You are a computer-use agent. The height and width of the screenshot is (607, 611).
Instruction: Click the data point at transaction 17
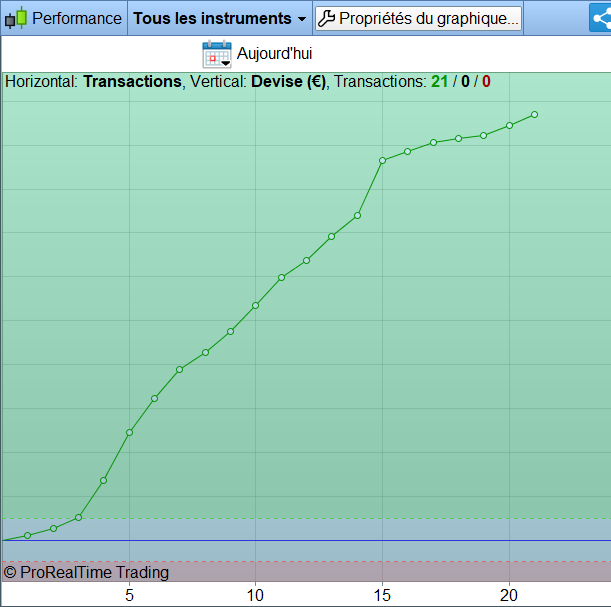[x=433, y=143]
